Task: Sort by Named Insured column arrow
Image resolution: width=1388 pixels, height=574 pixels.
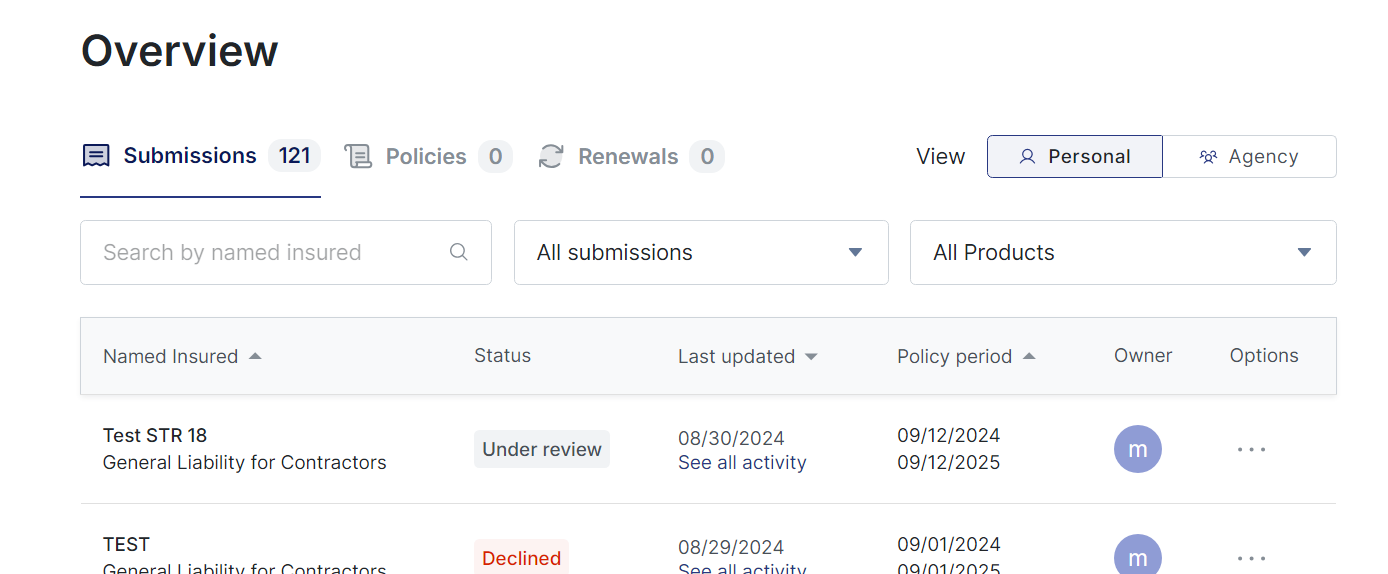Action: pyautogui.click(x=255, y=356)
